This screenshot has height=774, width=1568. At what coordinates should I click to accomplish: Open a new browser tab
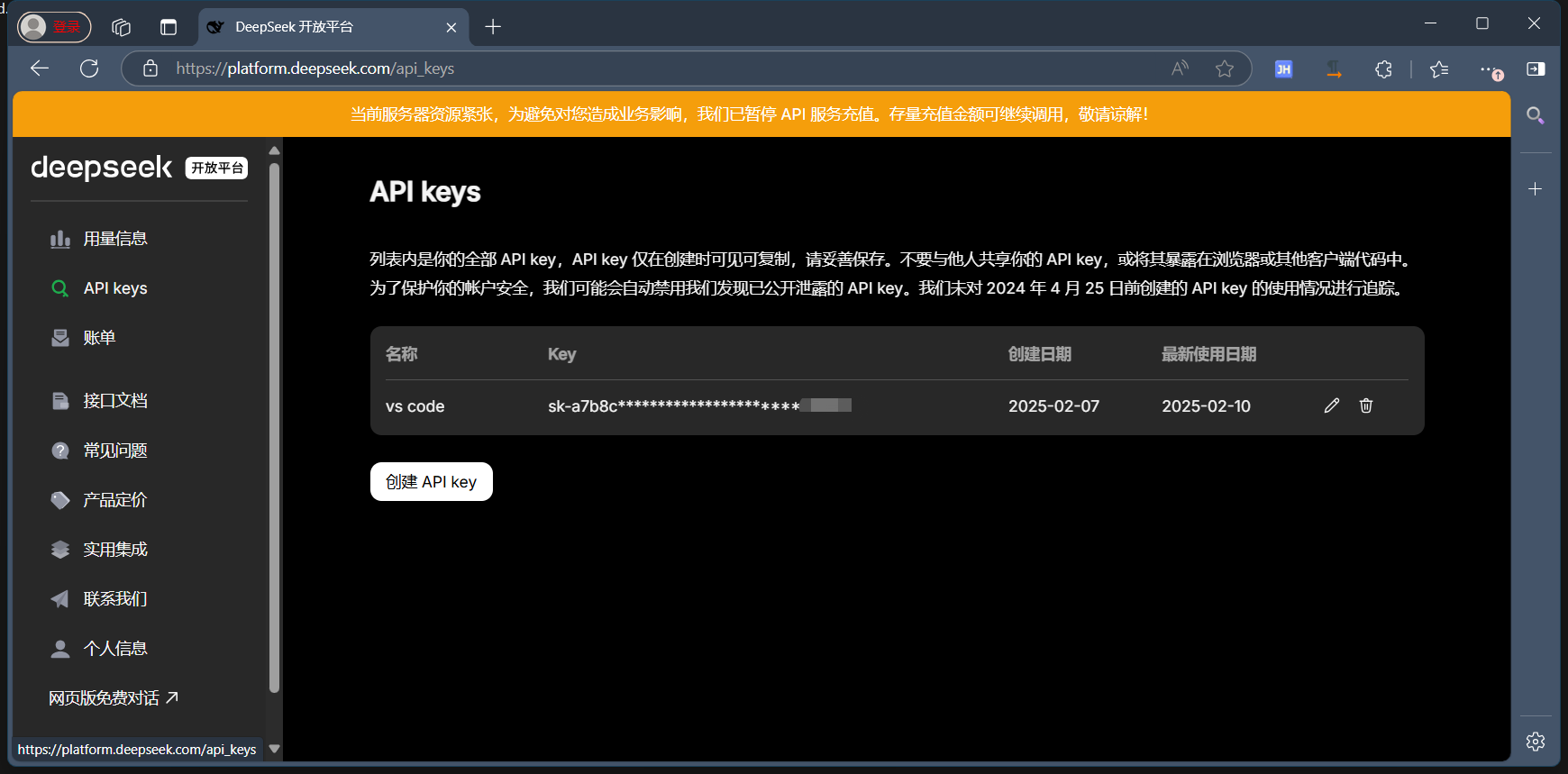point(493,27)
